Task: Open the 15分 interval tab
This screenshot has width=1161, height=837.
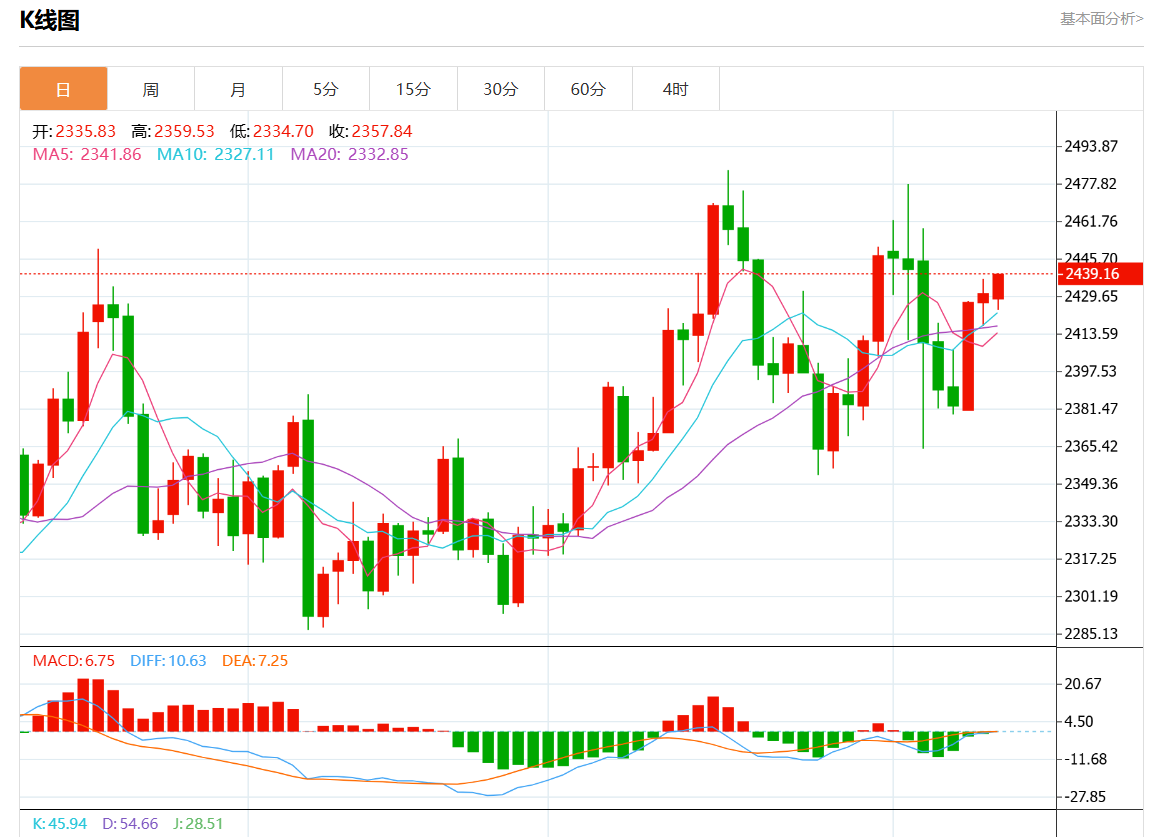Action: click(413, 89)
